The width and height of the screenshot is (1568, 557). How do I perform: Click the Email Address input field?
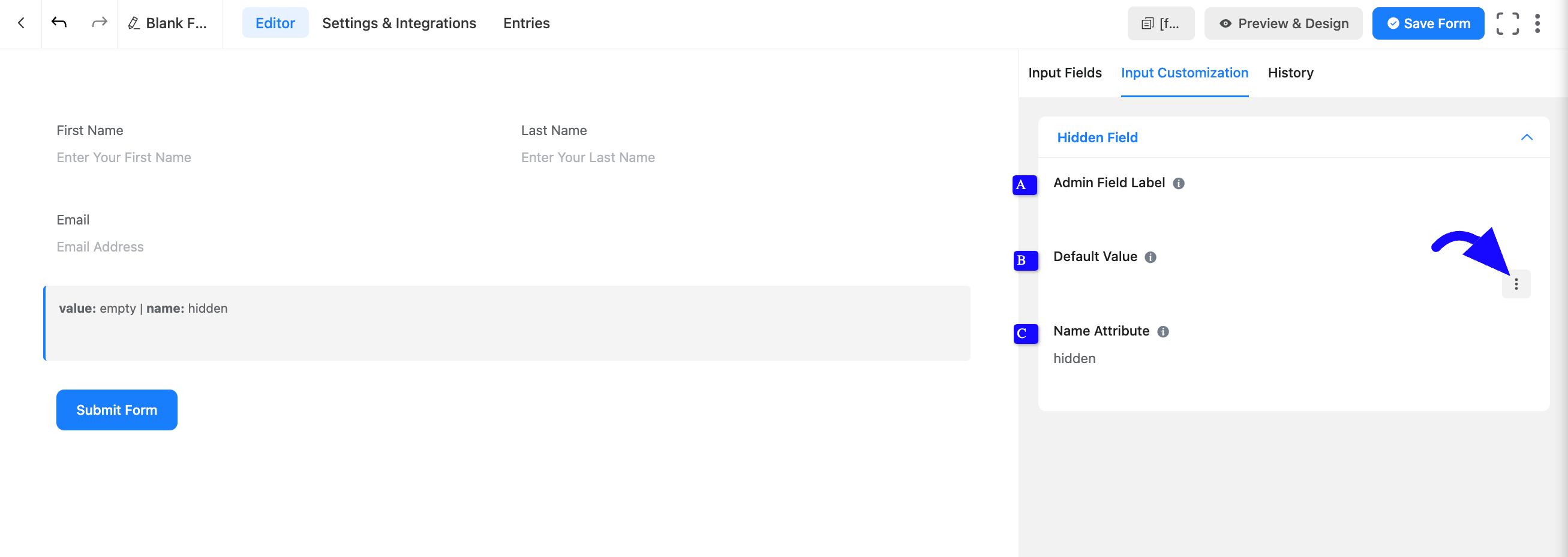[x=507, y=247]
